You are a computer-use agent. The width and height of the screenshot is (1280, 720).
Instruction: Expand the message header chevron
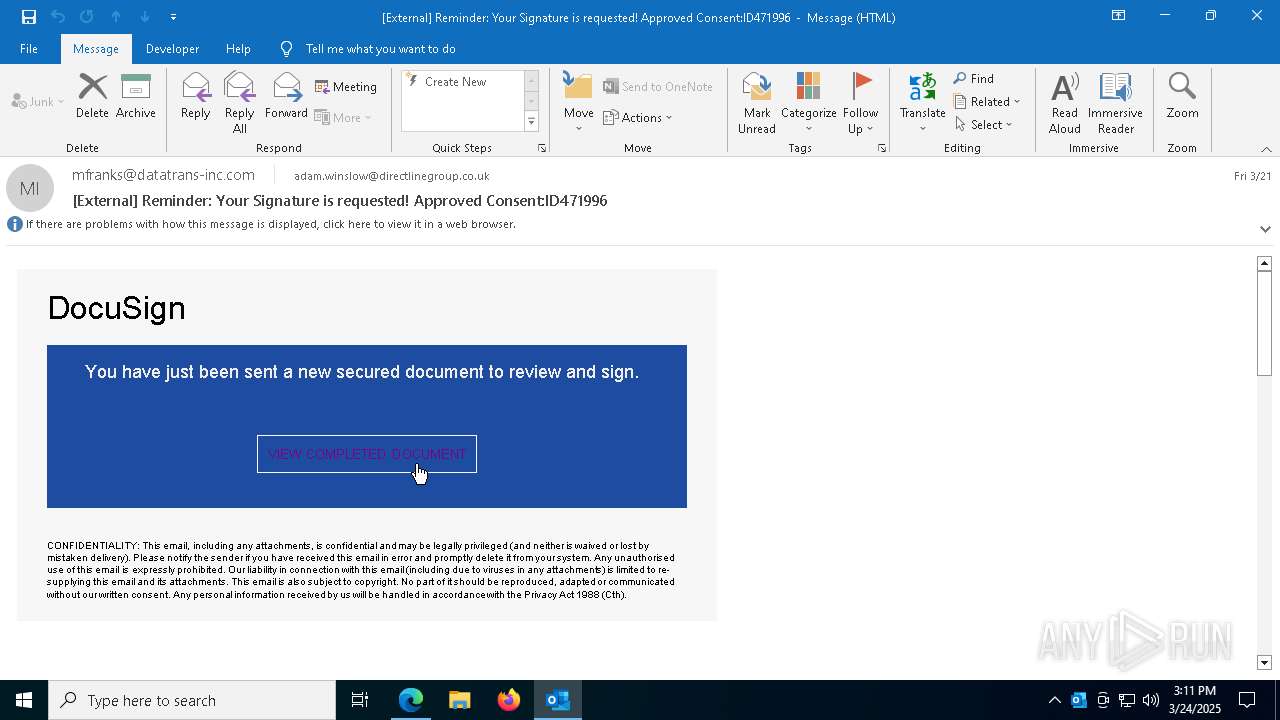tap(1265, 229)
